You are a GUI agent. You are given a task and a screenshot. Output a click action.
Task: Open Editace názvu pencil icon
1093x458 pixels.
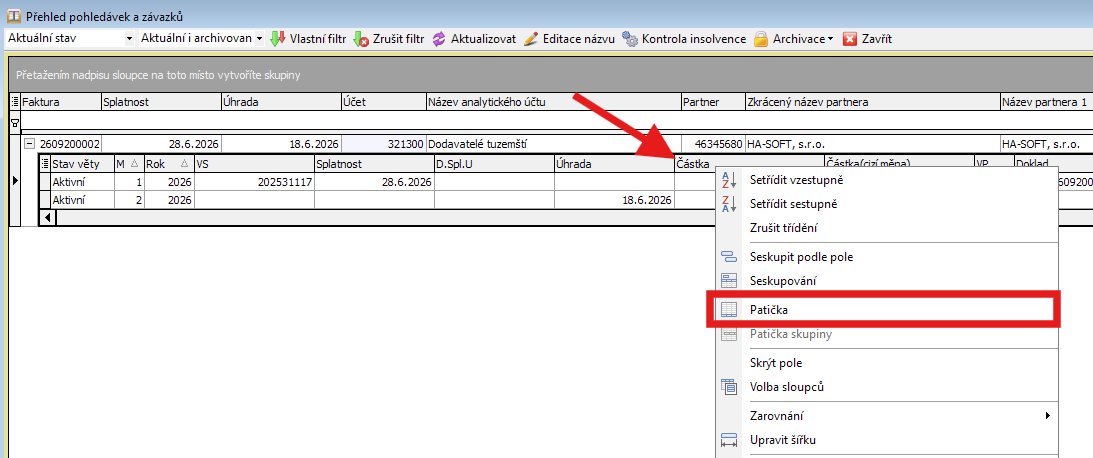coord(531,39)
